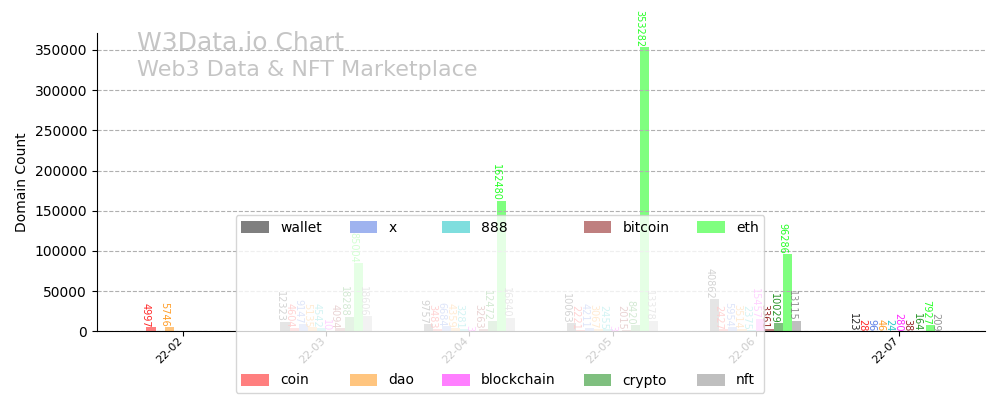Click the eth bar labeled 96286
1000x400 pixels.
(788, 292)
